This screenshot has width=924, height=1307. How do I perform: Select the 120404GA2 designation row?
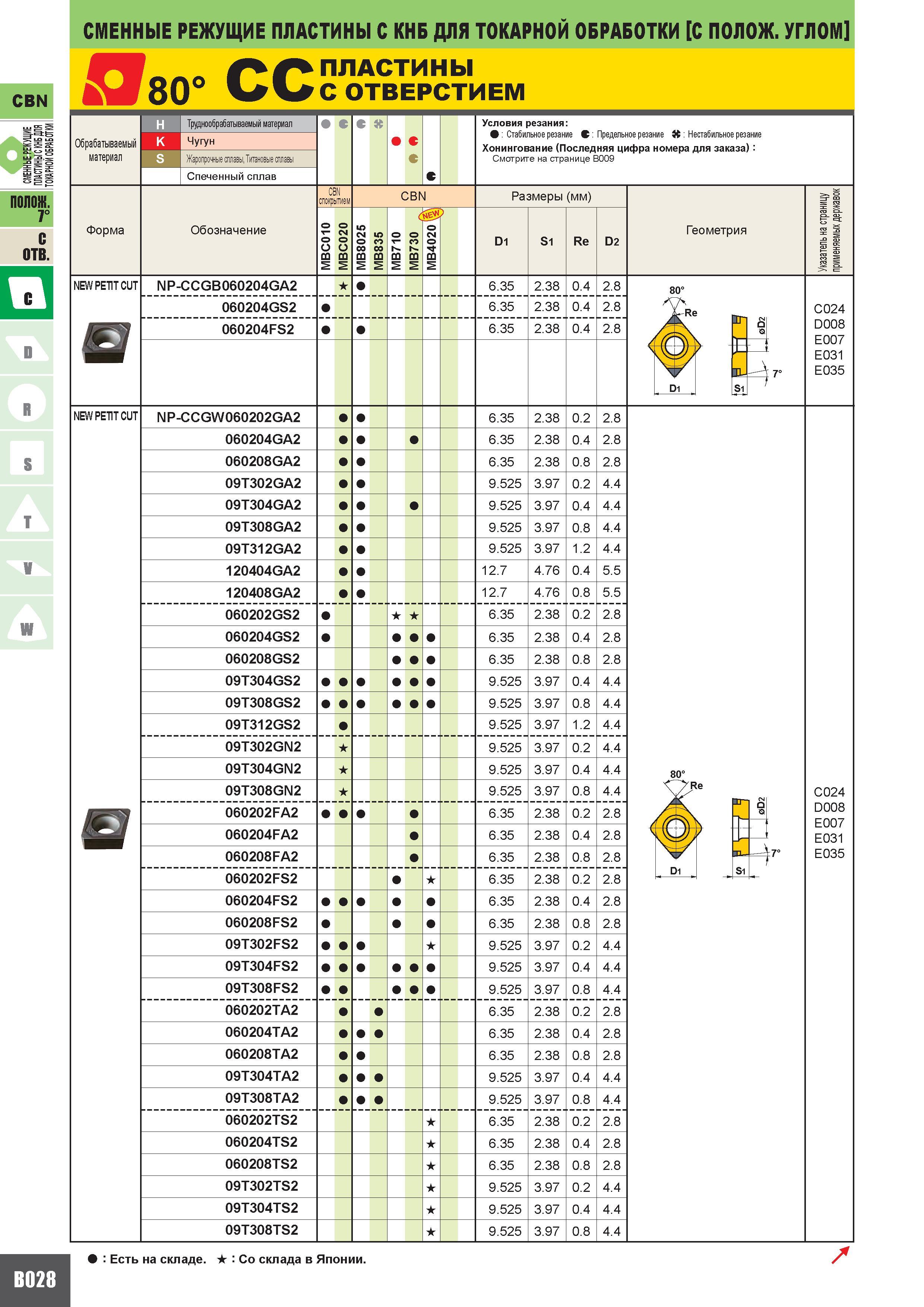click(263, 571)
